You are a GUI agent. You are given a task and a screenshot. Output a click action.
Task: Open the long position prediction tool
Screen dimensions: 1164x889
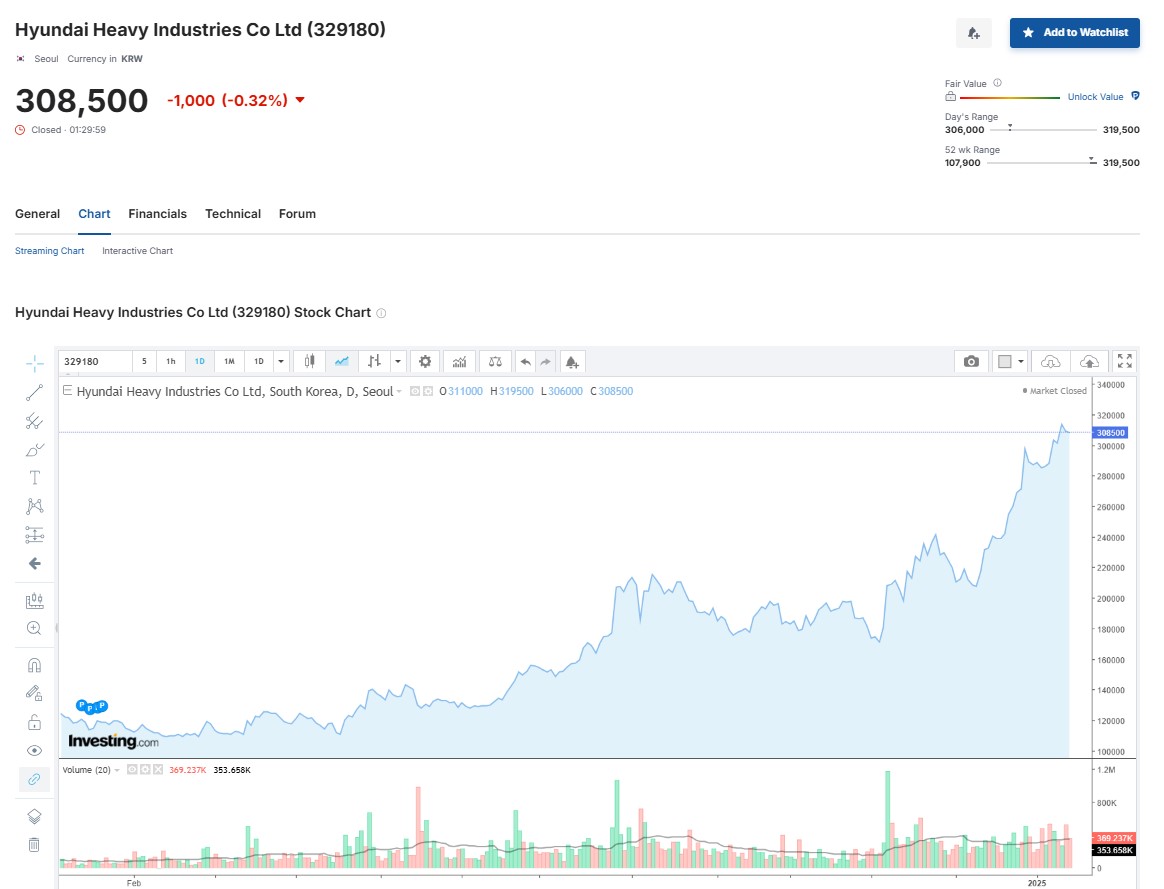(x=34, y=535)
